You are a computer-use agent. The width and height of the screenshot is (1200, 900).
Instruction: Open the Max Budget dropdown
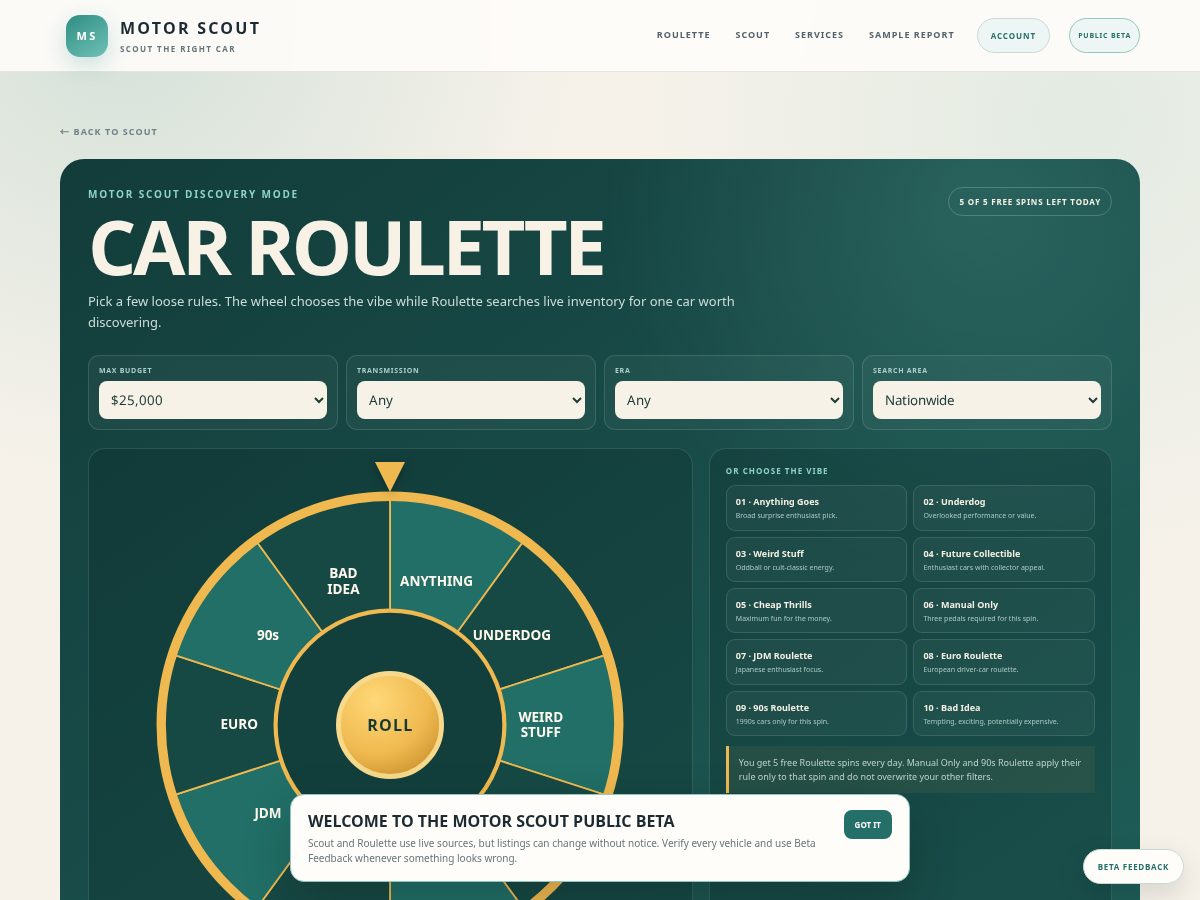(x=213, y=400)
